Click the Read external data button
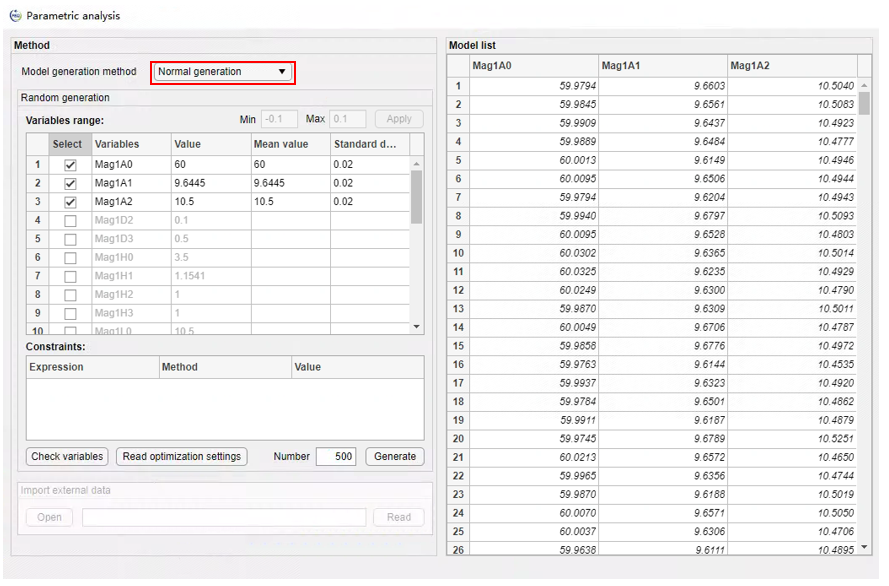The width and height of the screenshot is (889, 586). (x=399, y=517)
